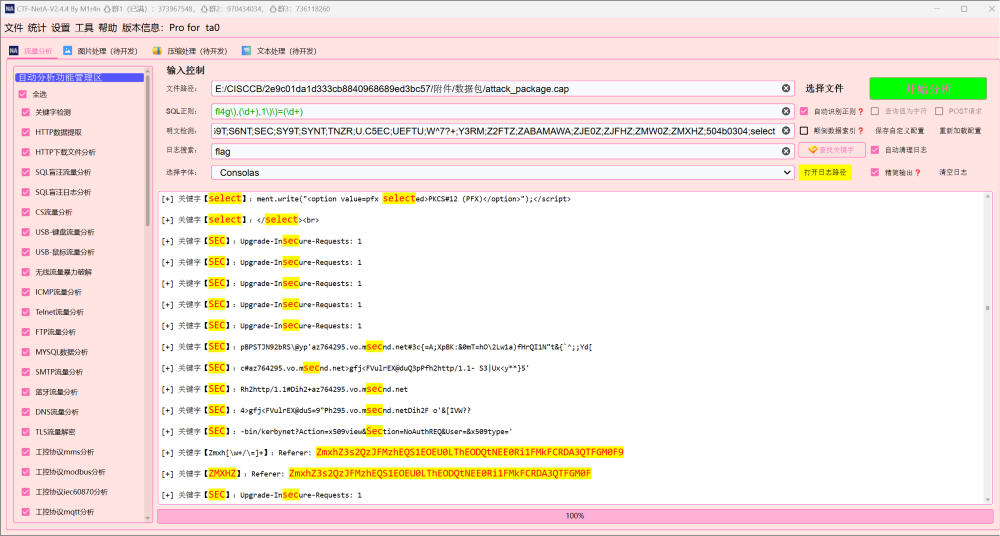Image resolution: width=1000 pixels, height=536 pixels.
Task: Toggle Telnet流量分析 checkbox
Action: [26, 312]
